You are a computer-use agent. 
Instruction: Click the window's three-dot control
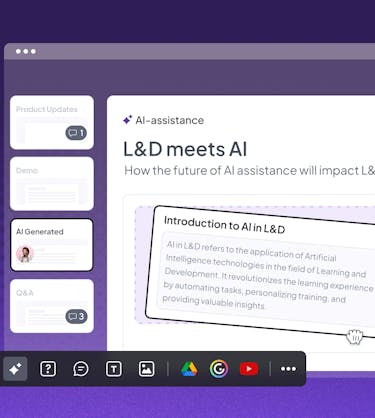coord(26,51)
